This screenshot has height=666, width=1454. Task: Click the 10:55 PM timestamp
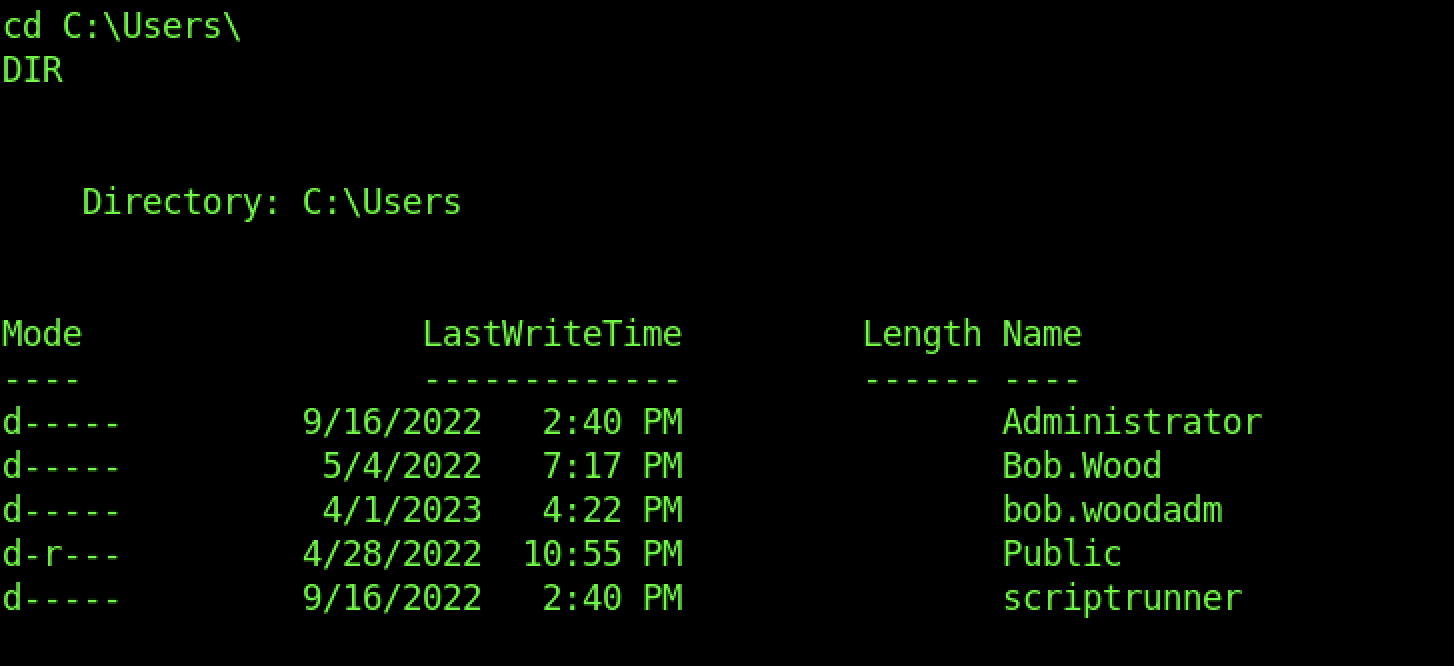click(x=601, y=554)
